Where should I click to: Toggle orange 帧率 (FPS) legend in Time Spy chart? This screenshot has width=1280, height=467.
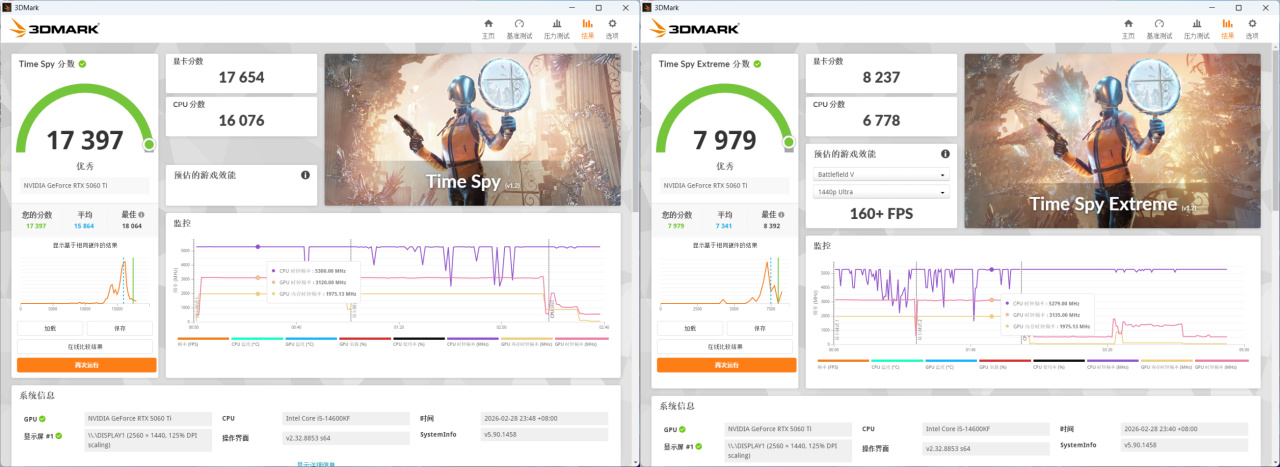coord(203,341)
